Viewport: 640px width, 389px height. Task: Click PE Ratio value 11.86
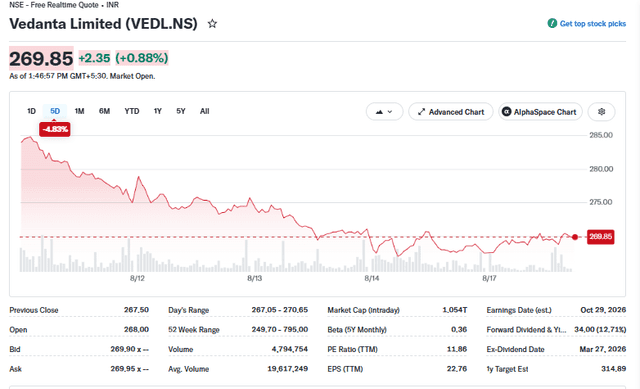457,349
